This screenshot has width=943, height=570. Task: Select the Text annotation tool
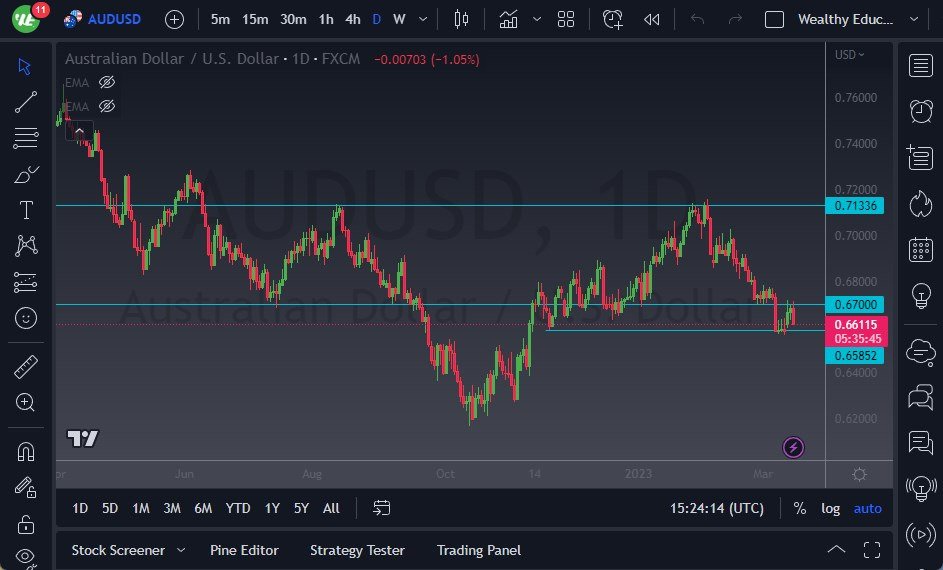[25, 210]
